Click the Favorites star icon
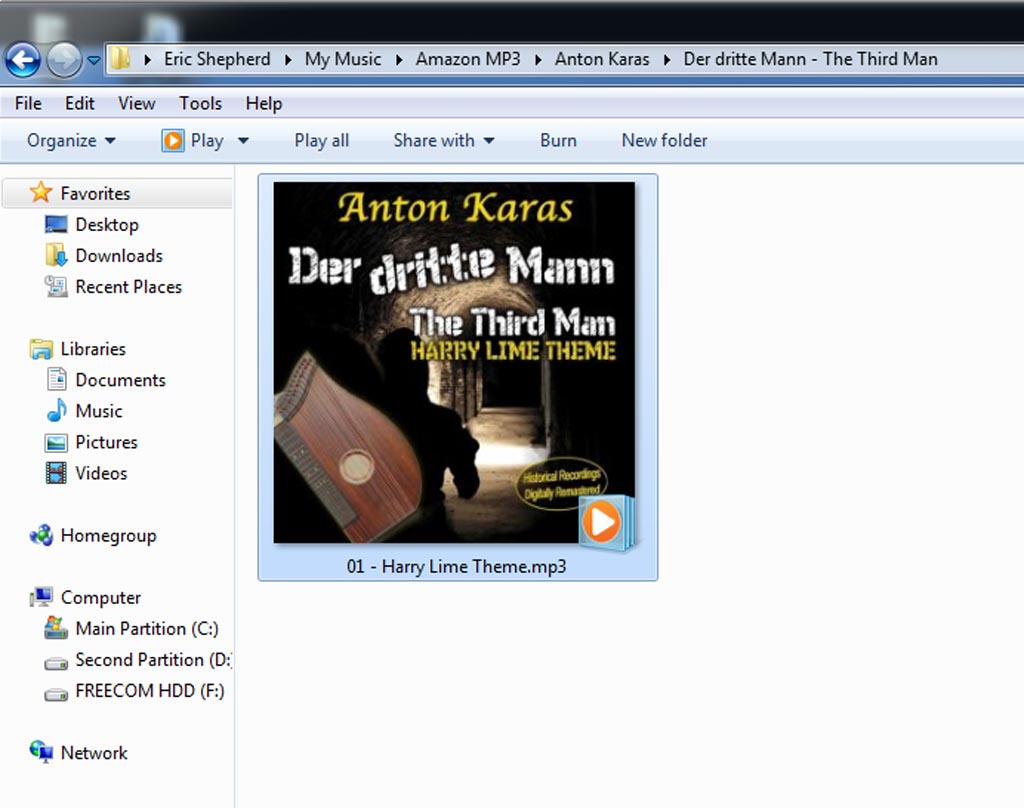The width and height of the screenshot is (1024, 808). (x=40, y=193)
